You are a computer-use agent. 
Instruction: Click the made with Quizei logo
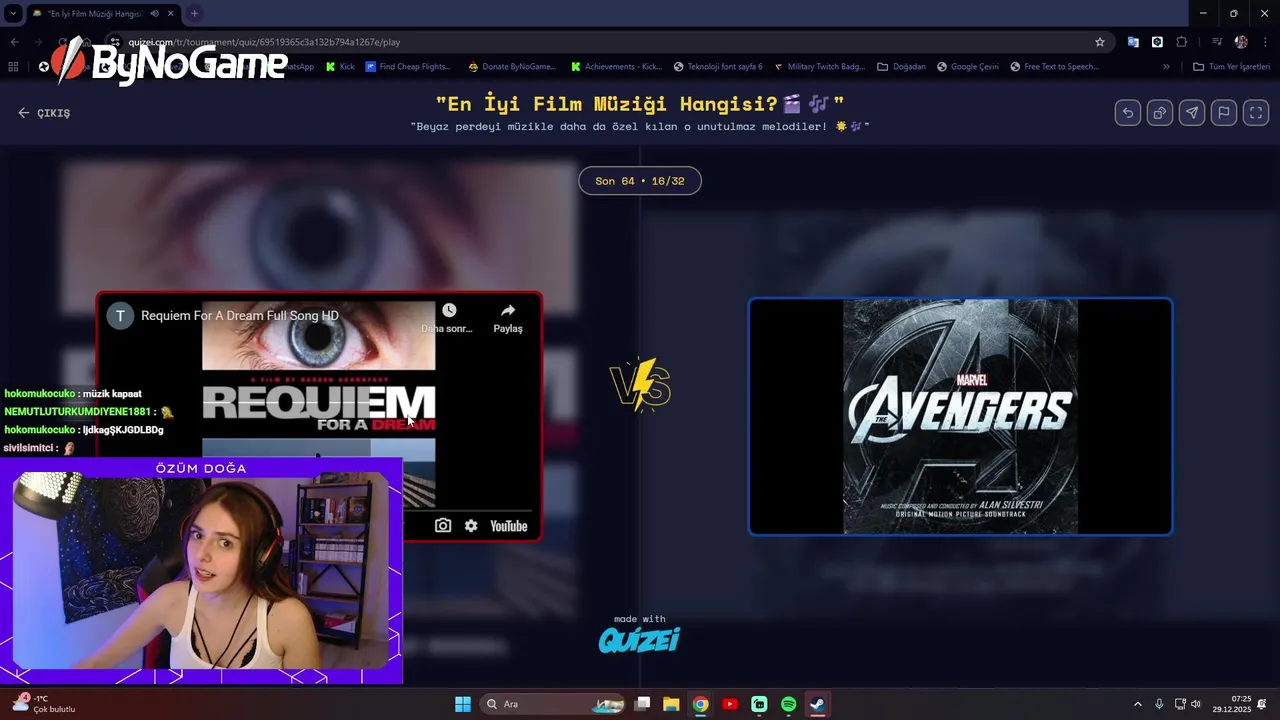[639, 634]
